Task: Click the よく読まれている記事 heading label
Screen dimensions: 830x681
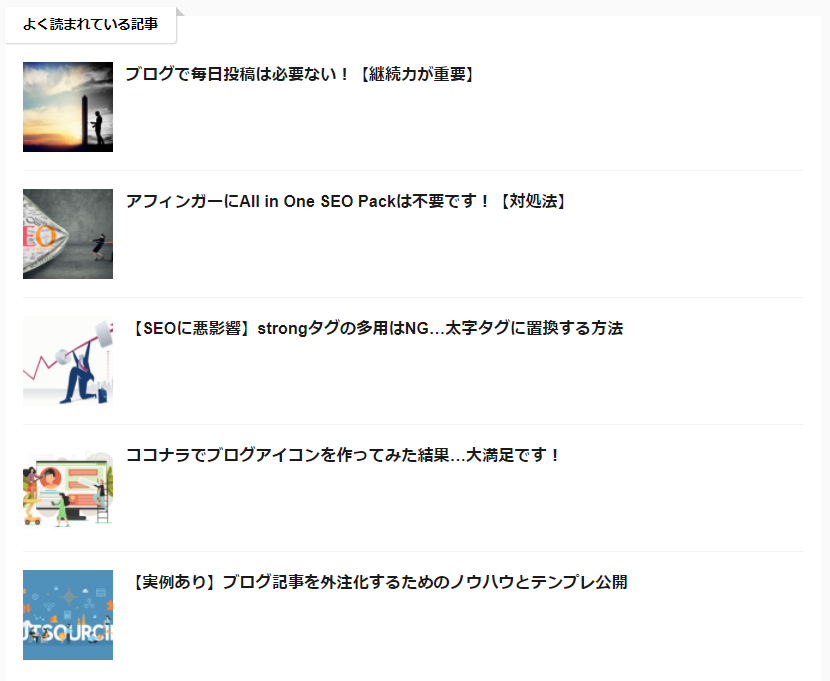Action: 91,24
